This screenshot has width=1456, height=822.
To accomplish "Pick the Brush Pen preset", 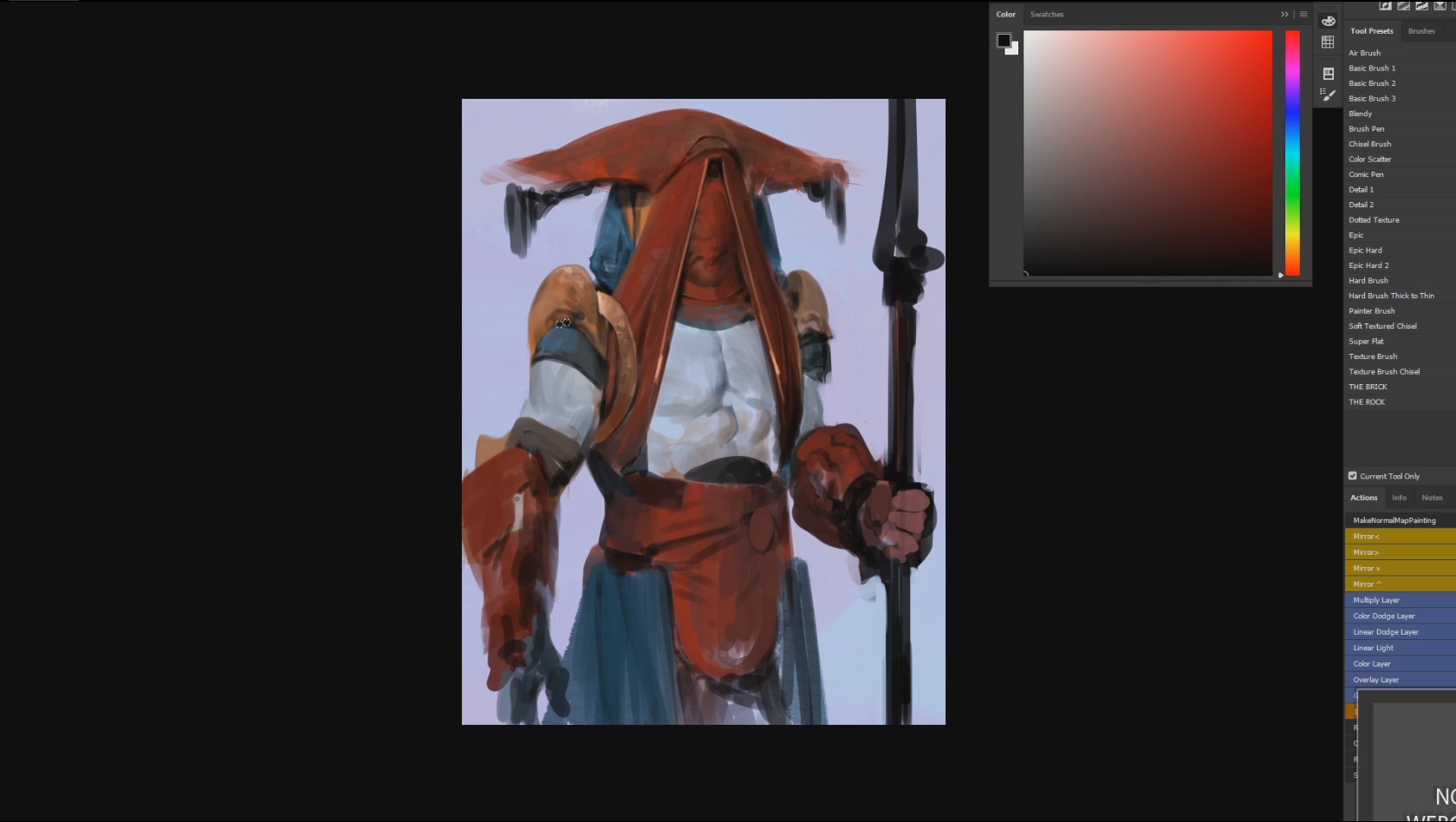I will pos(1401,129).
